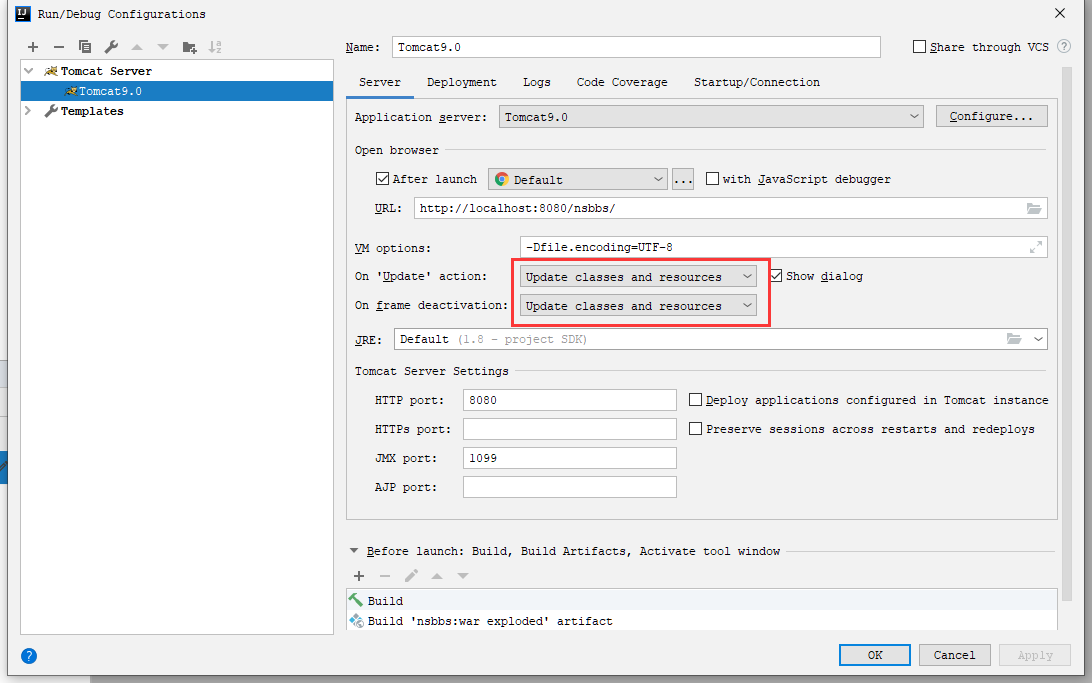Edit before-launch task pencil icon
This screenshot has height=683, width=1092.
[x=411, y=576]
